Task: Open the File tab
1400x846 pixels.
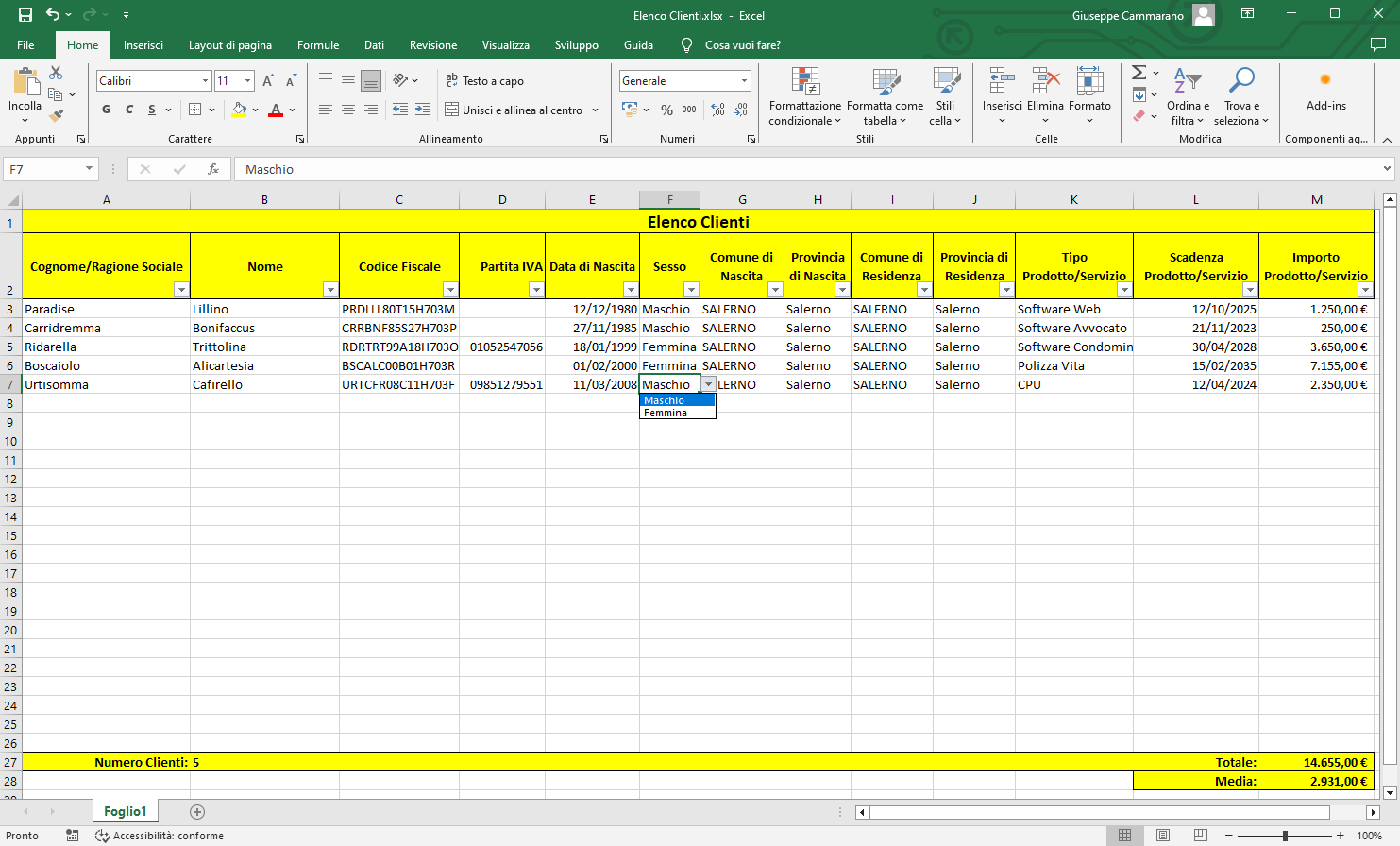Action: 25,45
